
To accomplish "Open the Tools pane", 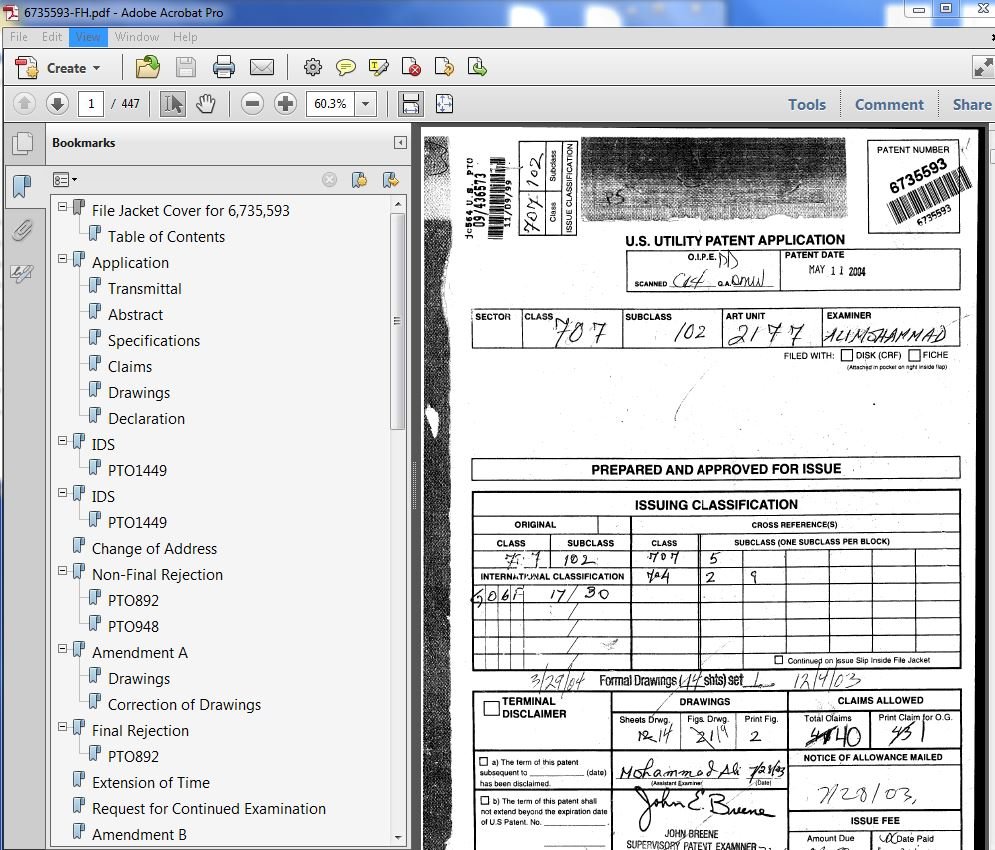I will coord(807,104).
